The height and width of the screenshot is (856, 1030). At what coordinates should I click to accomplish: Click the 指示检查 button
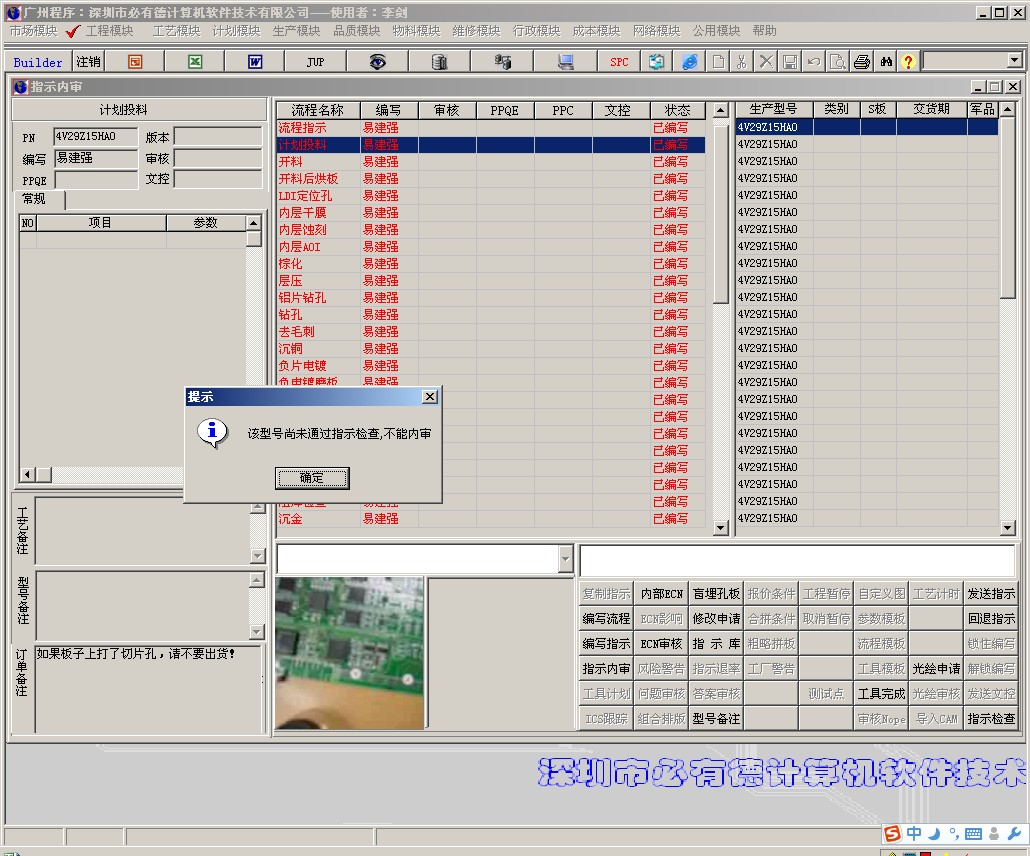click(x=990, y=718)
